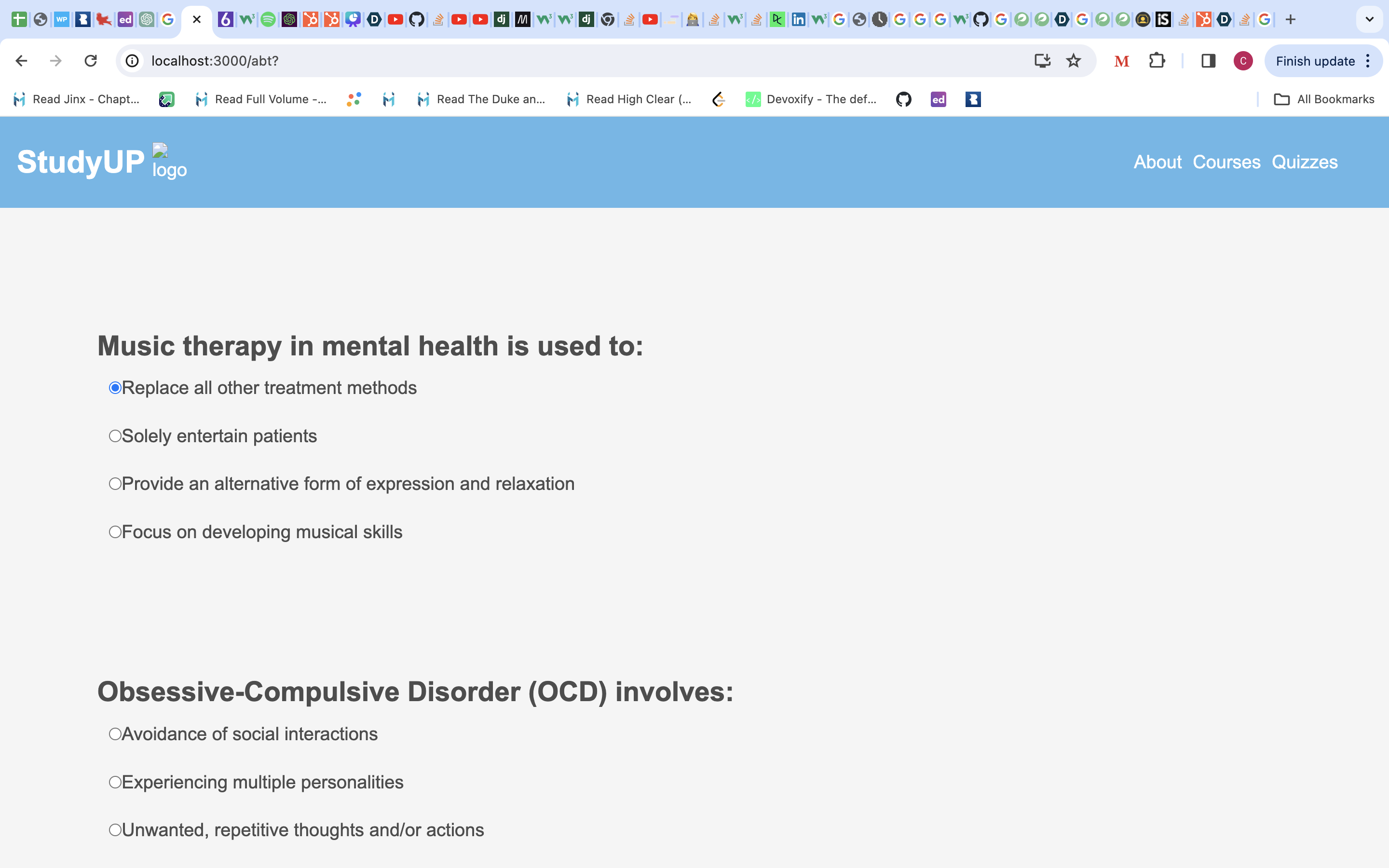
Task: Go to the Quizzes navigation link
Action: click(1305, 162)
